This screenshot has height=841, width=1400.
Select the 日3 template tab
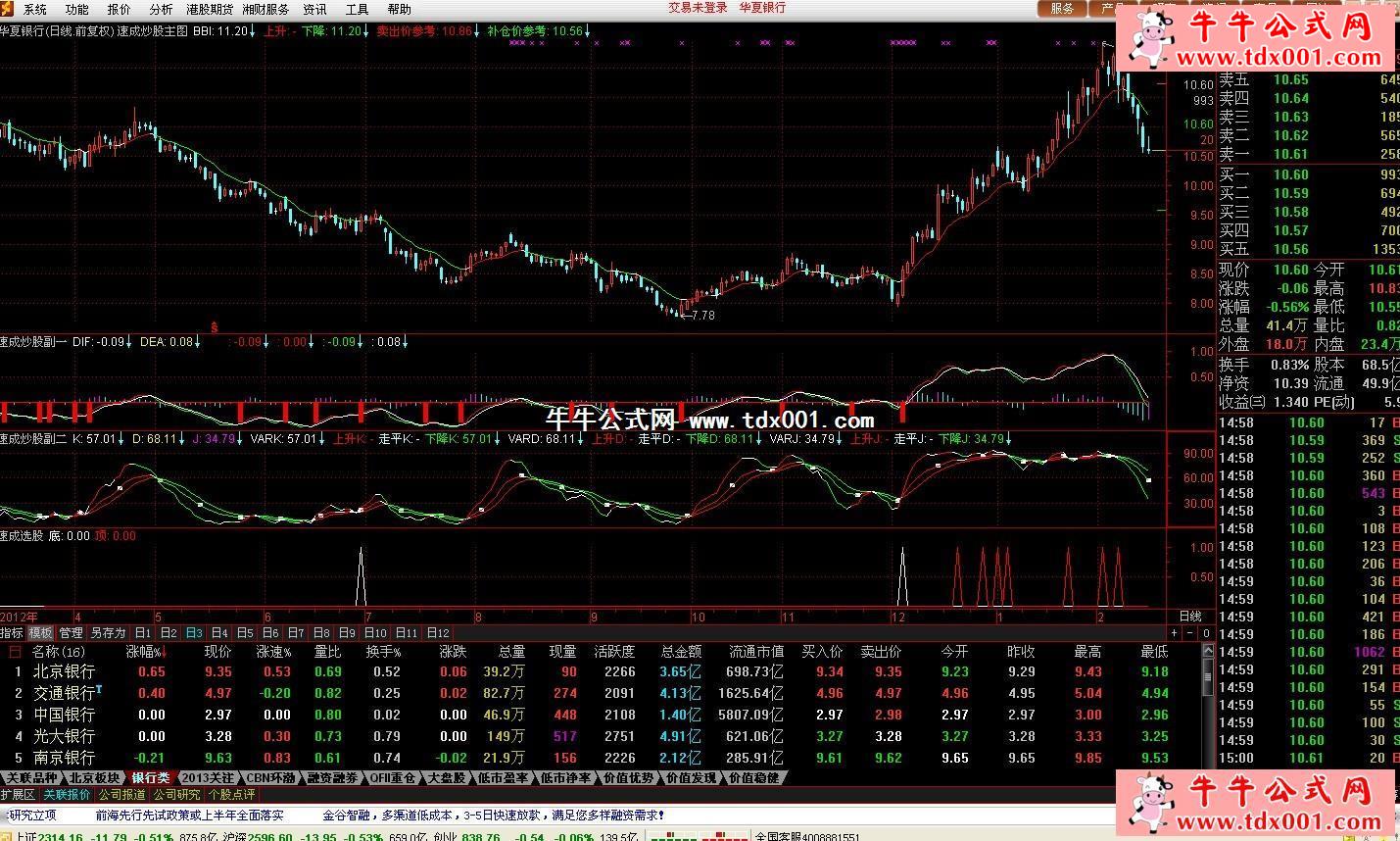click(194, 633)
